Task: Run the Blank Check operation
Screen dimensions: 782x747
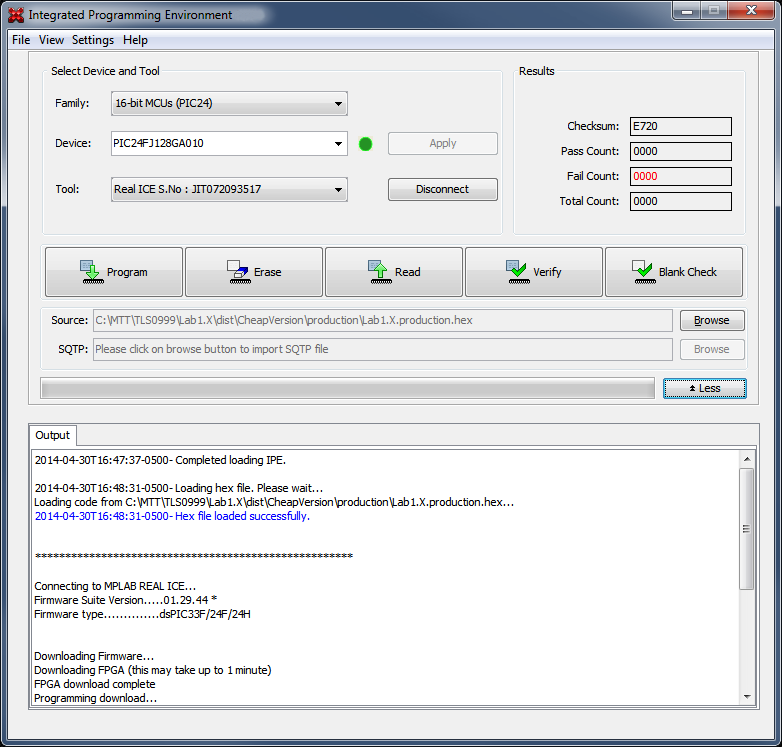Action: tap(673, 272)
